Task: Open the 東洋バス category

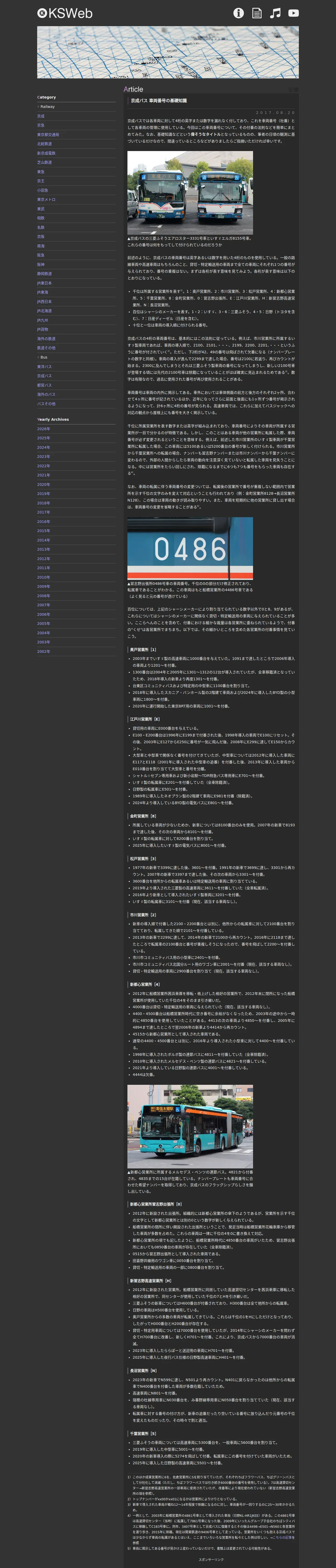Action: 44,367
